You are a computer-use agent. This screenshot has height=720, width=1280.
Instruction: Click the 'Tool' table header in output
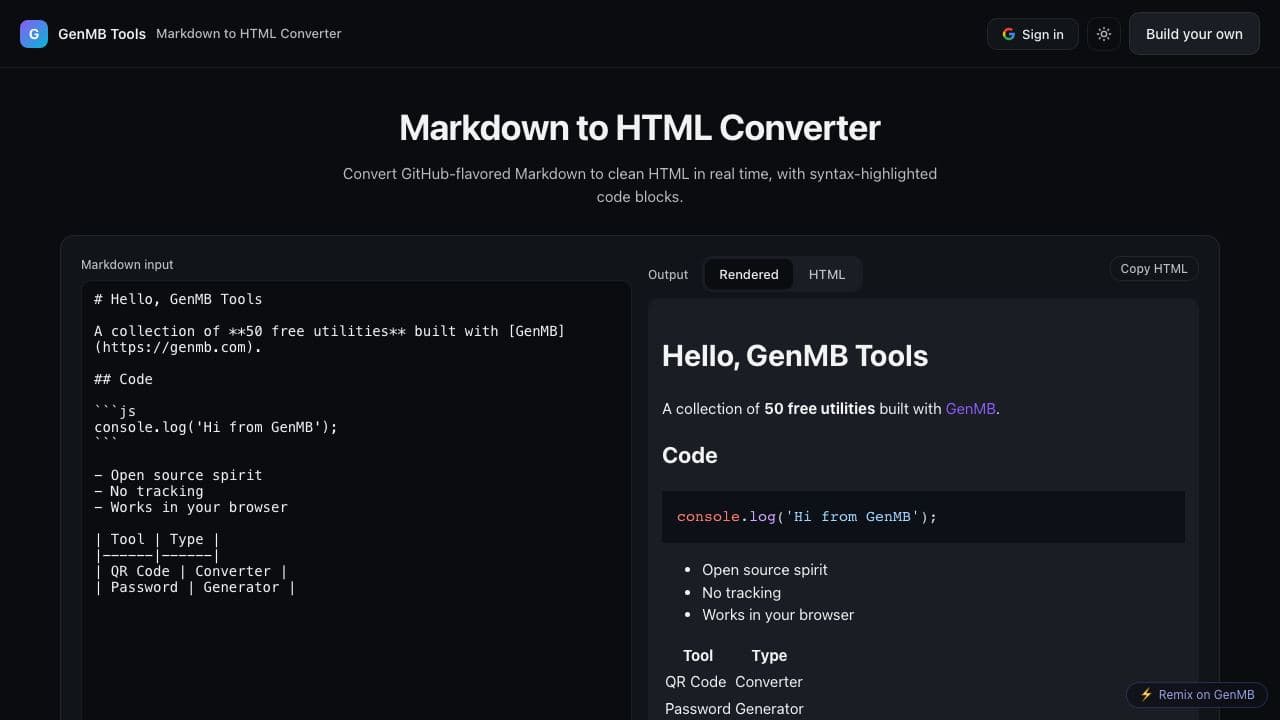pos(698,656)
